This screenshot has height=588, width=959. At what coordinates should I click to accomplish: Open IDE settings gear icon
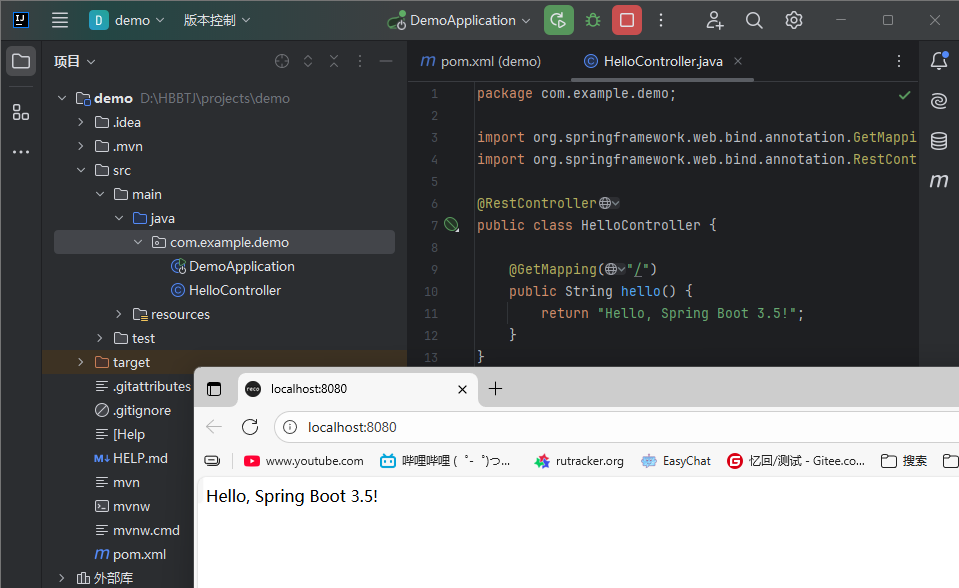point(794,20)
